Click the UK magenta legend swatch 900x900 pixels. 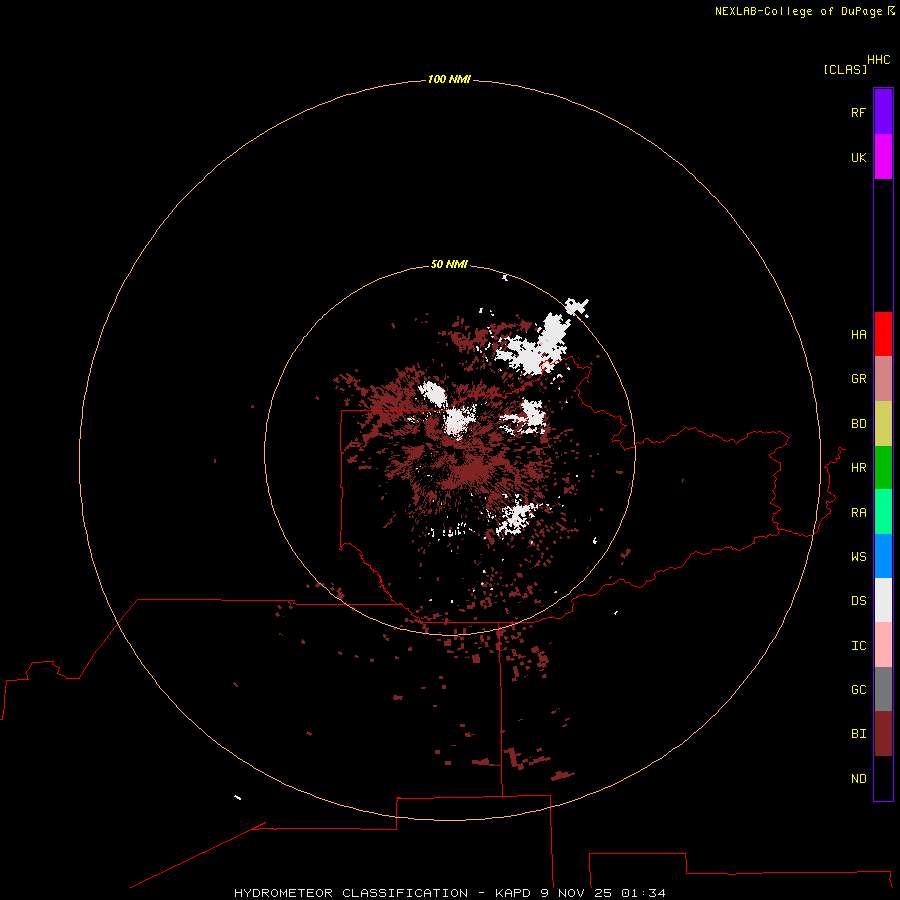[883, 157]
